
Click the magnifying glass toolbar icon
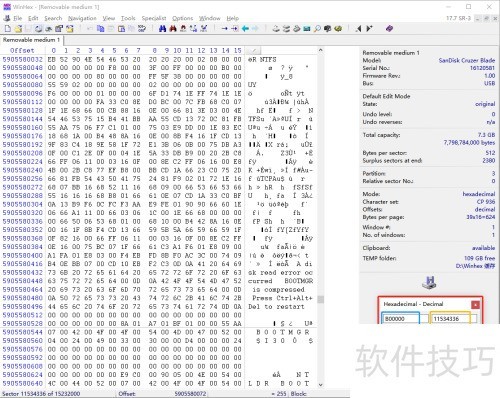tap(317, 29)
